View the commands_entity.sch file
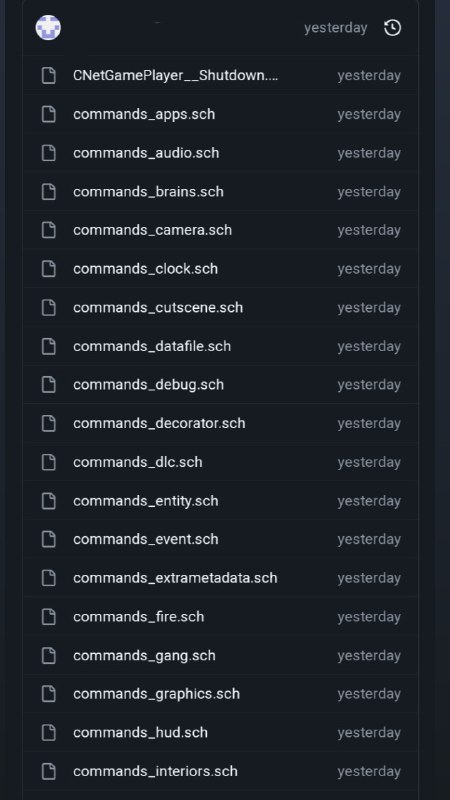Image resolution: width=450 pixels, height=800 pixels. pos(146,501)
